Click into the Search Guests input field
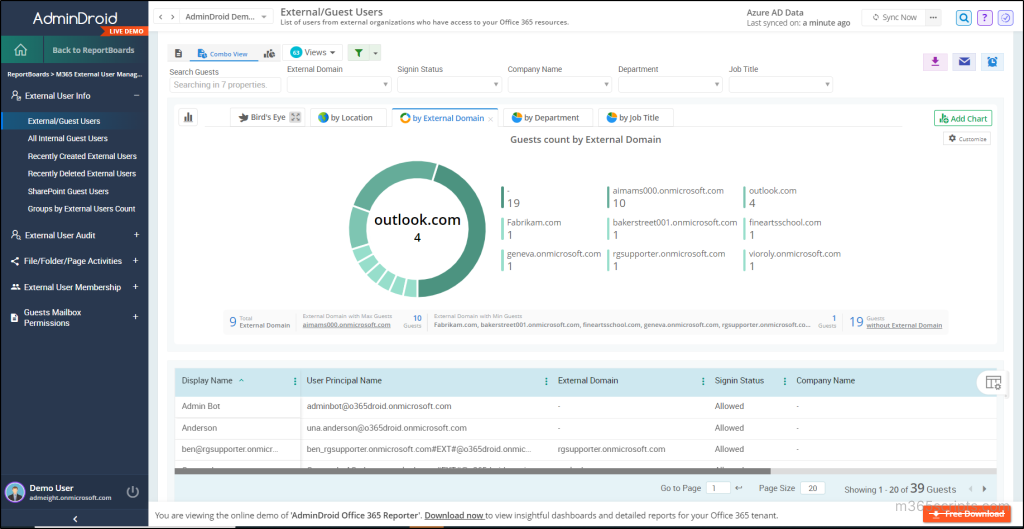This screenshot has height=529, width=1024. coord(225,84)
